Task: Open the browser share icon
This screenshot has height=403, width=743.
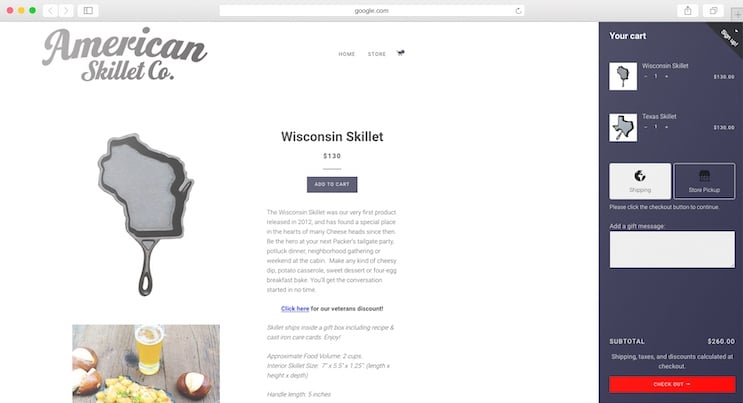Action: (688, 10)
